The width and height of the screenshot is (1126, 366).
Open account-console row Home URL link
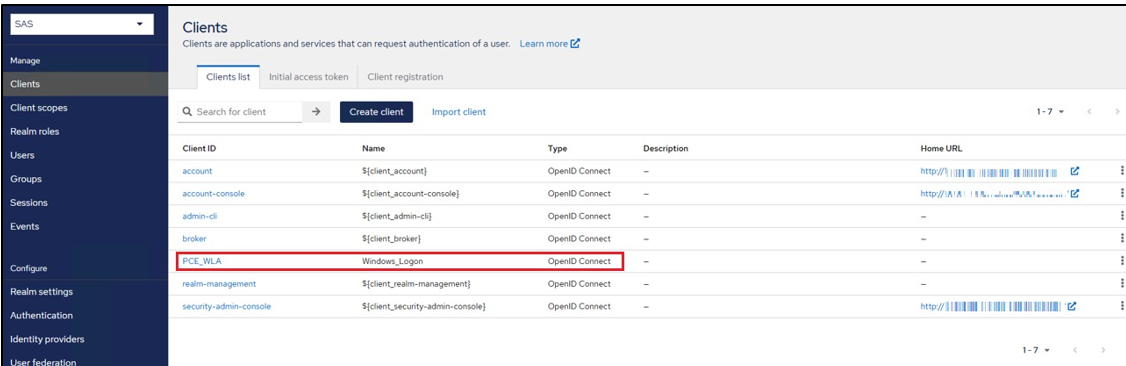(1000, 194)
